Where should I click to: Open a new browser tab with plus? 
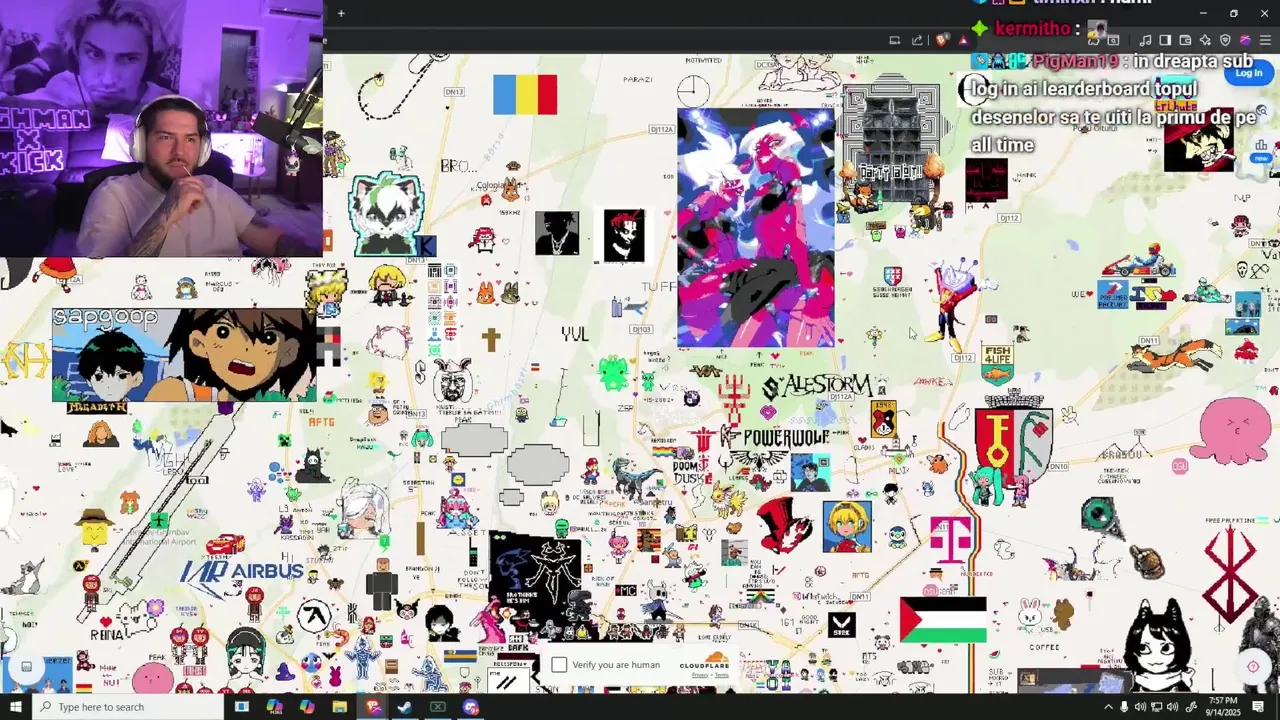pos(341,13)
